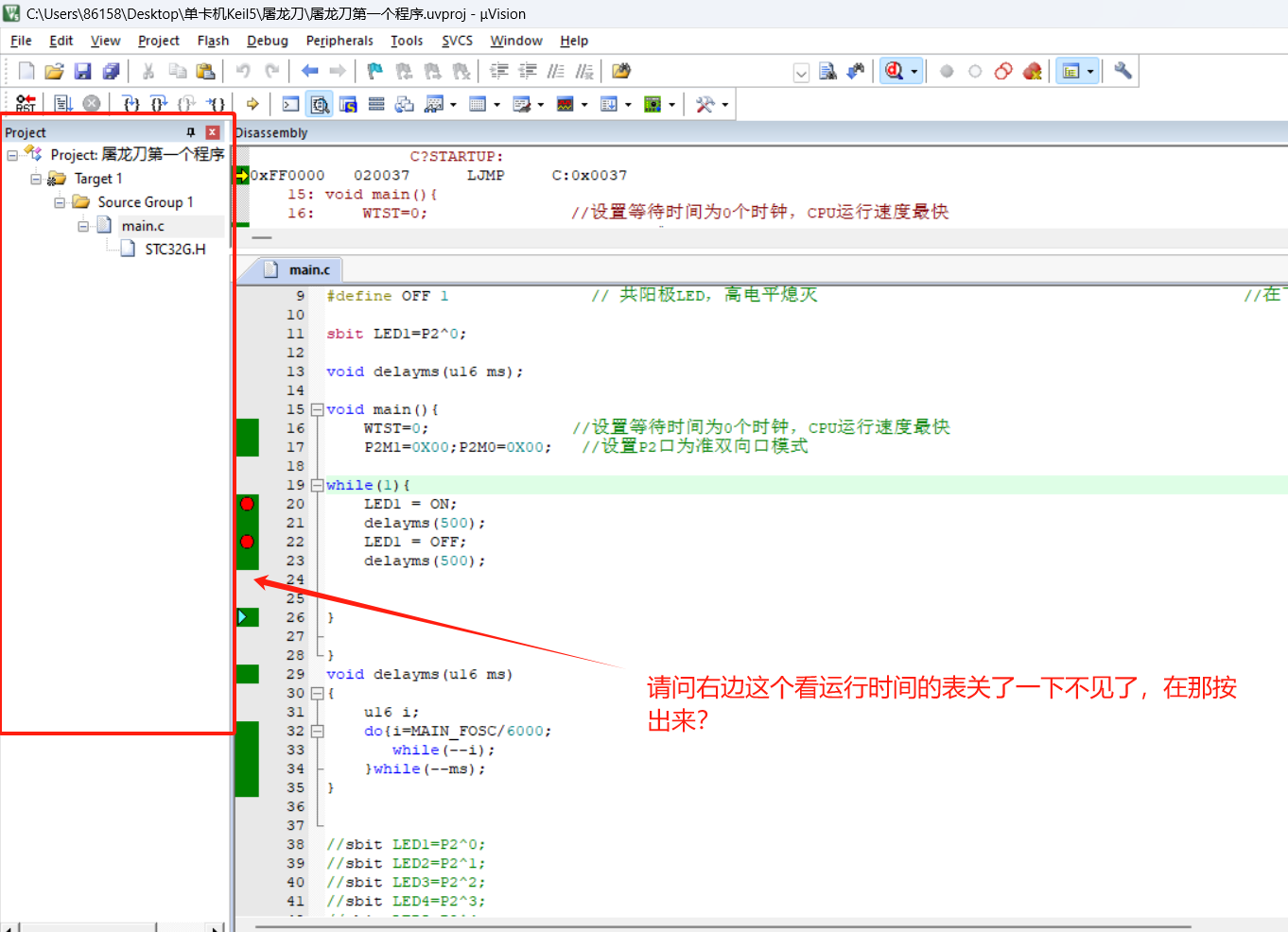Toggle the Project Window layout button
The height and width of the screenshot is (932, 1288).
1070,71
